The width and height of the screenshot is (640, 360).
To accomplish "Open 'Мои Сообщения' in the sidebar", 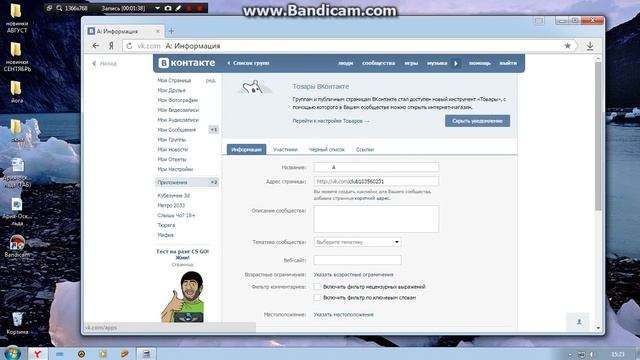I will [x=177, y=130].
